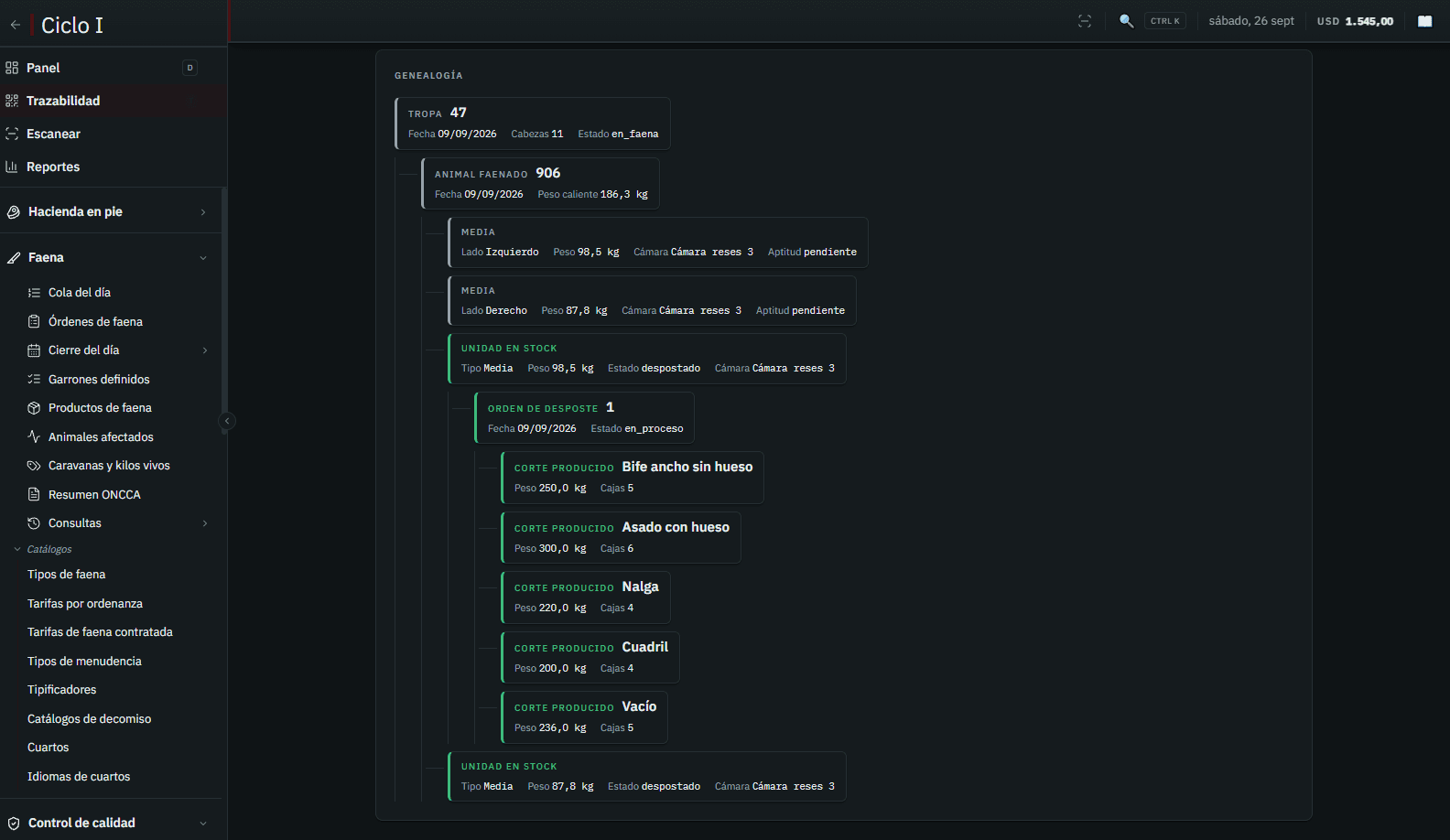This screenshot has width=1450, height=840.
Task: Click the Reportes chart icon
Action: click(x=12, y=167)
